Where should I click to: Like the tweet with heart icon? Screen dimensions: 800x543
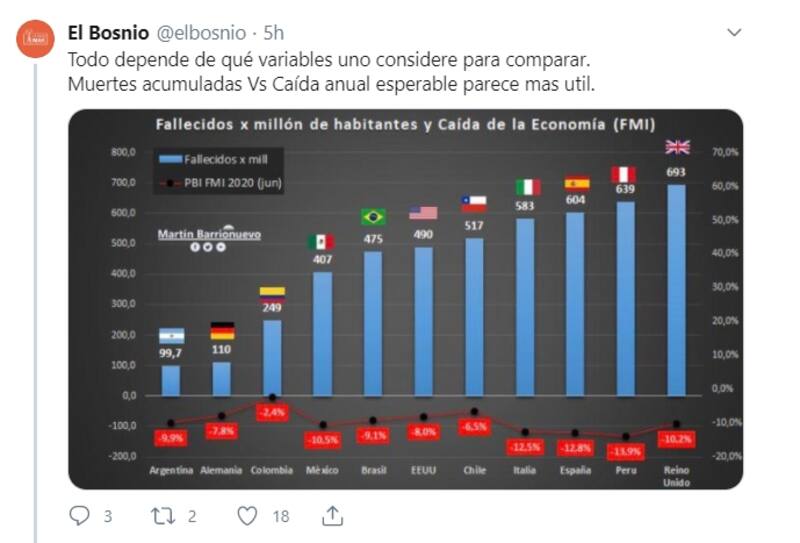[x=248, y=515]
